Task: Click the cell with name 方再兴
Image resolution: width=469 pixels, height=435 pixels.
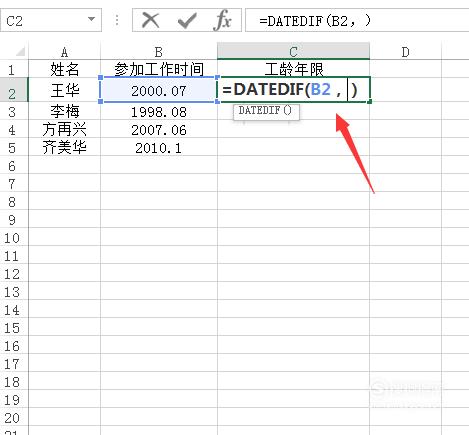Action: click(x=64, y=129)
